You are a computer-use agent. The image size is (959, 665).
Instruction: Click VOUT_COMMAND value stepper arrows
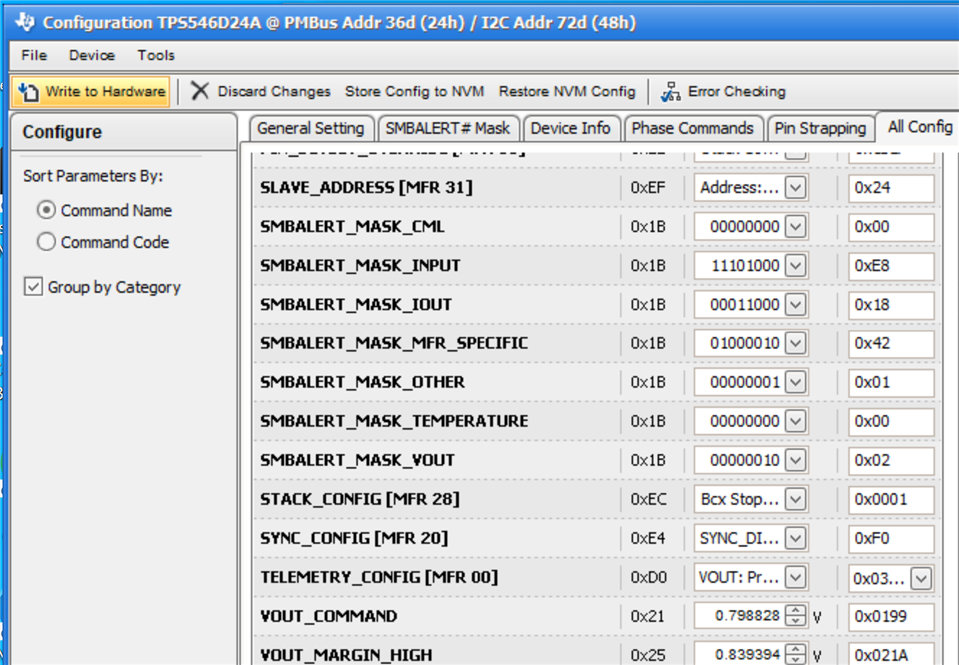795,615
